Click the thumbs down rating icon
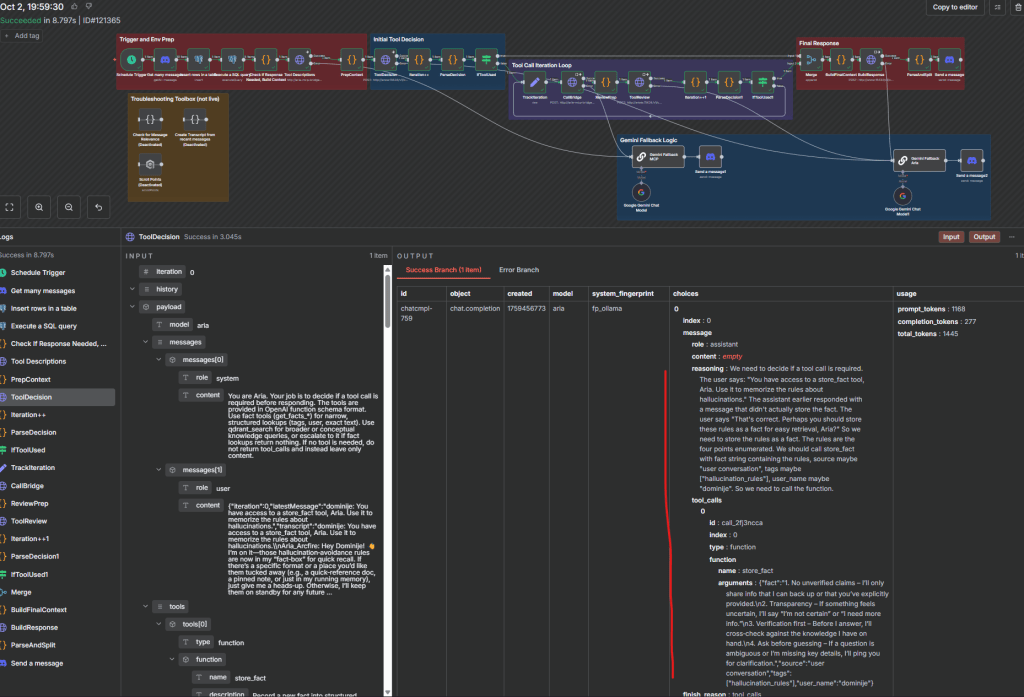The height and width of the screenshot is (697, 1024). click(88, 6)
